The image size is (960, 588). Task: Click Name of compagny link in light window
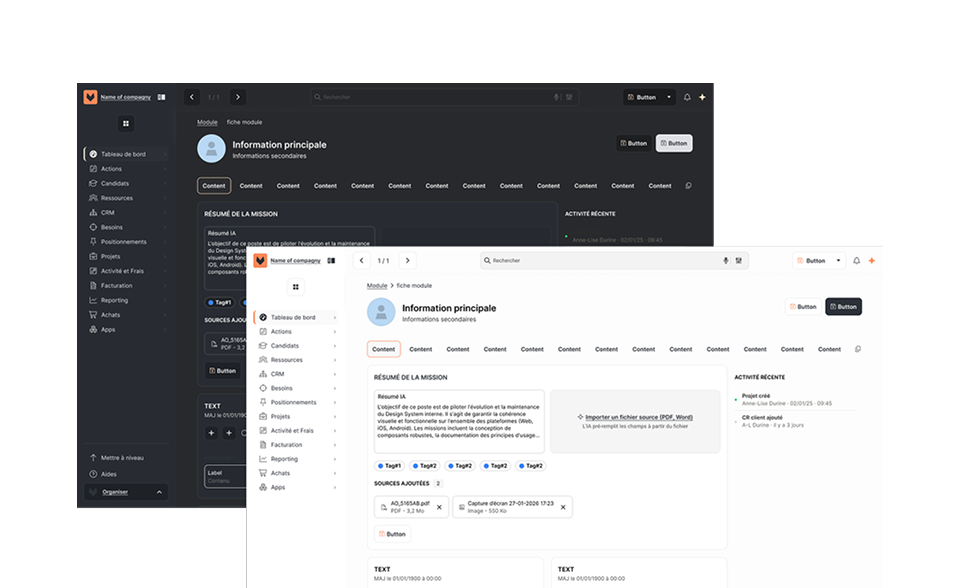296,260
